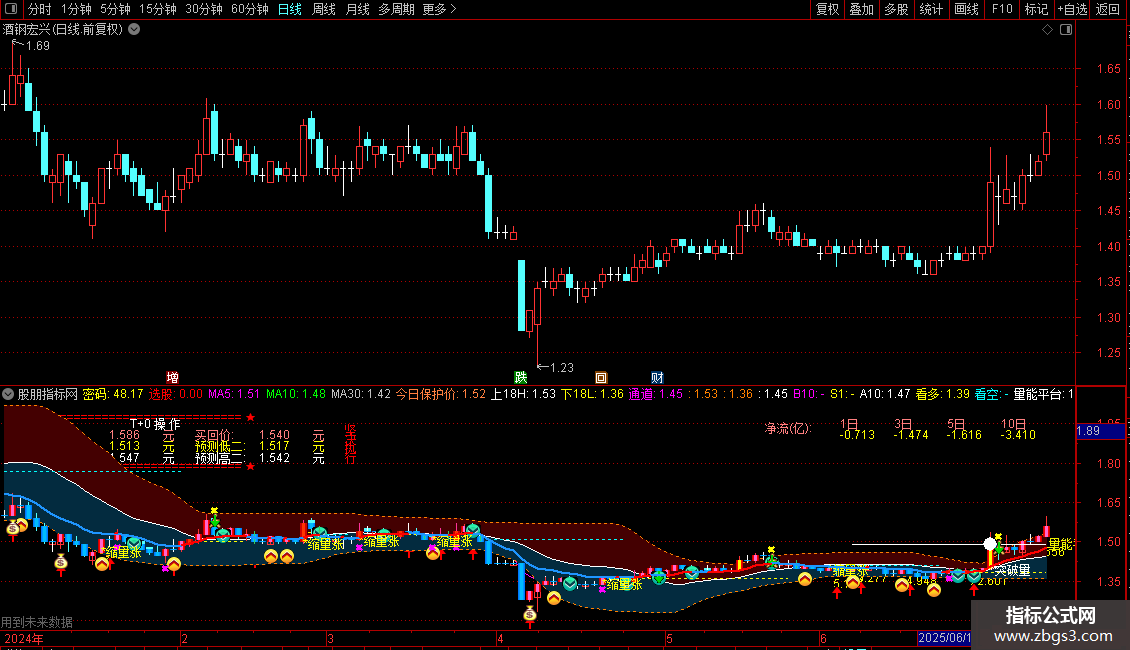Add stock via +自选 button

point(1072,9)
